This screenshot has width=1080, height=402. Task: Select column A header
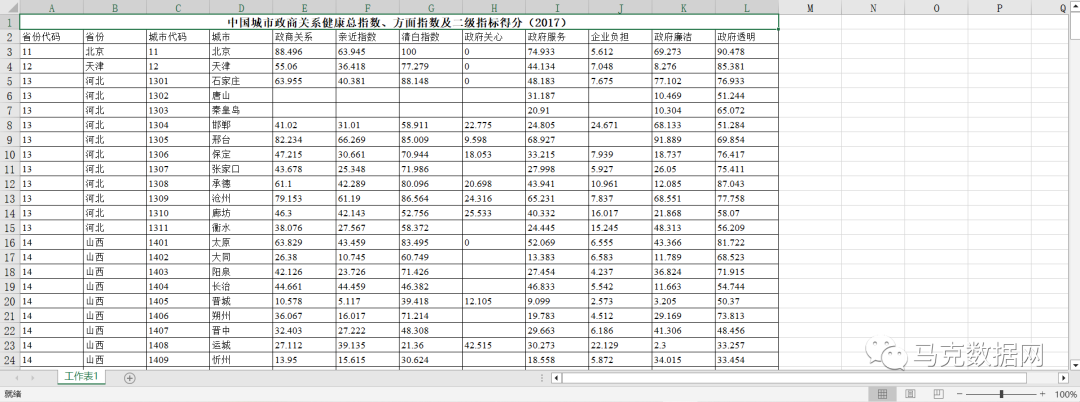[x=52, y=7]
